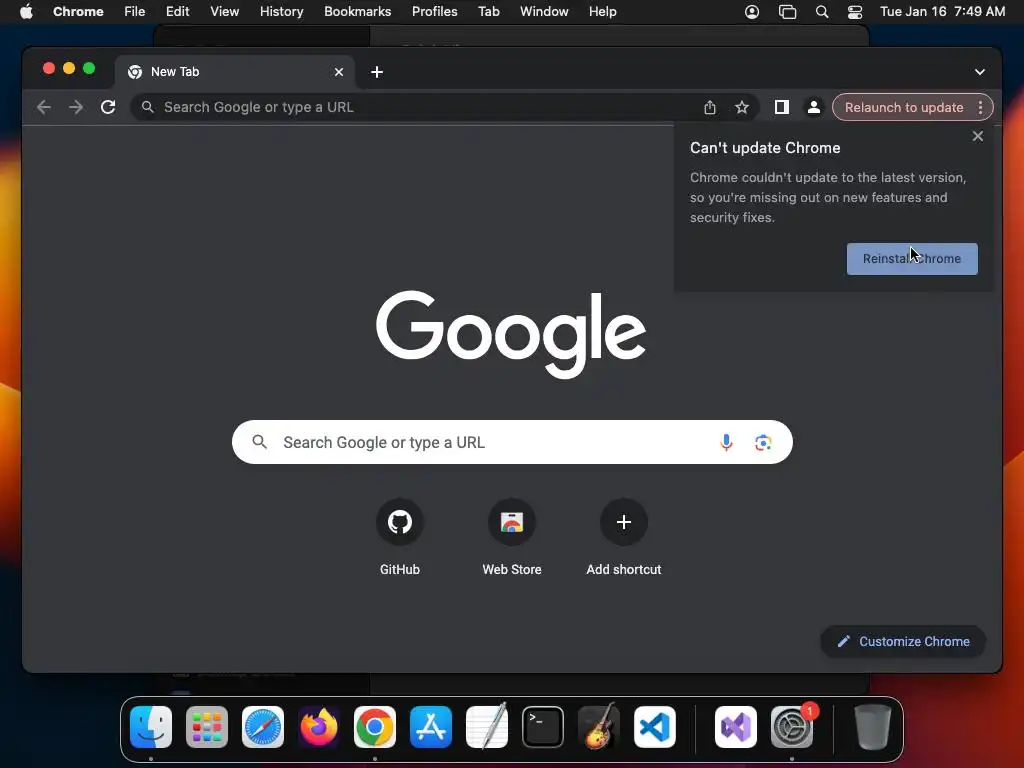Open the File menu
This screenshot has width=1024, height=768.
pyautogui.click(x=135, y=12)
